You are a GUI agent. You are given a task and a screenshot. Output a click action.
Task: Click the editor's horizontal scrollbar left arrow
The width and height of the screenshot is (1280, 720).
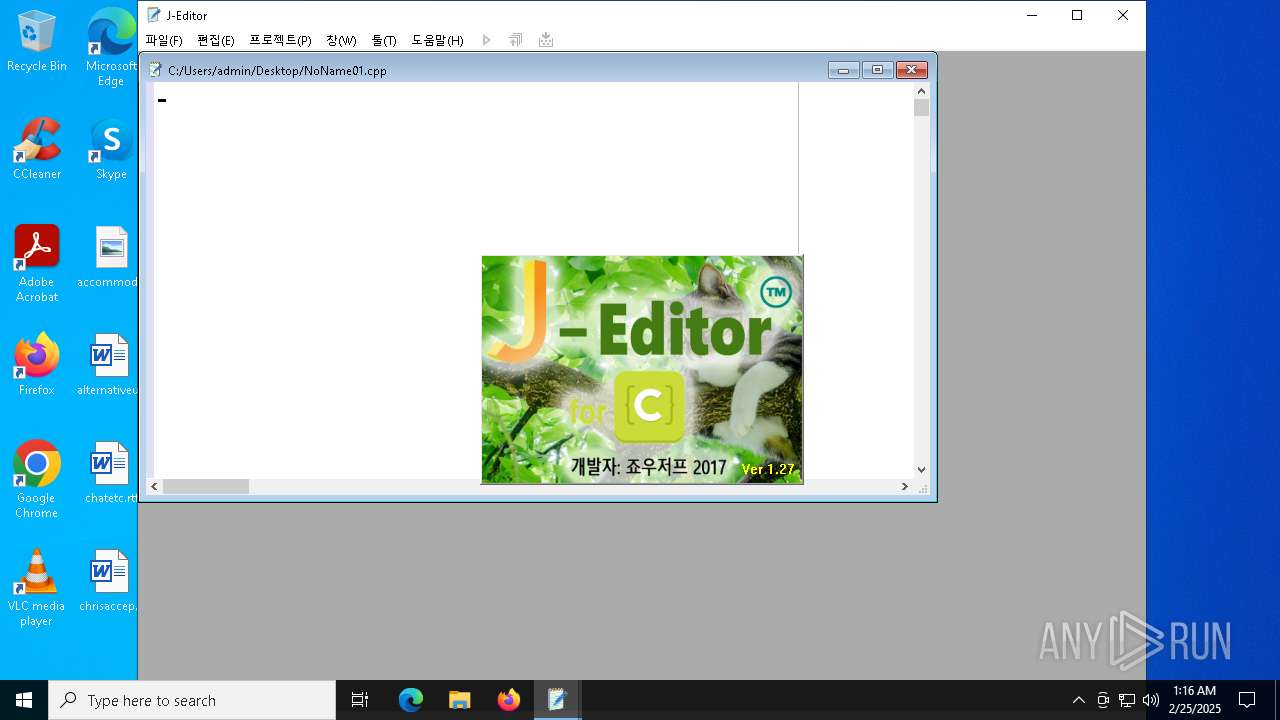coord(154,487)
